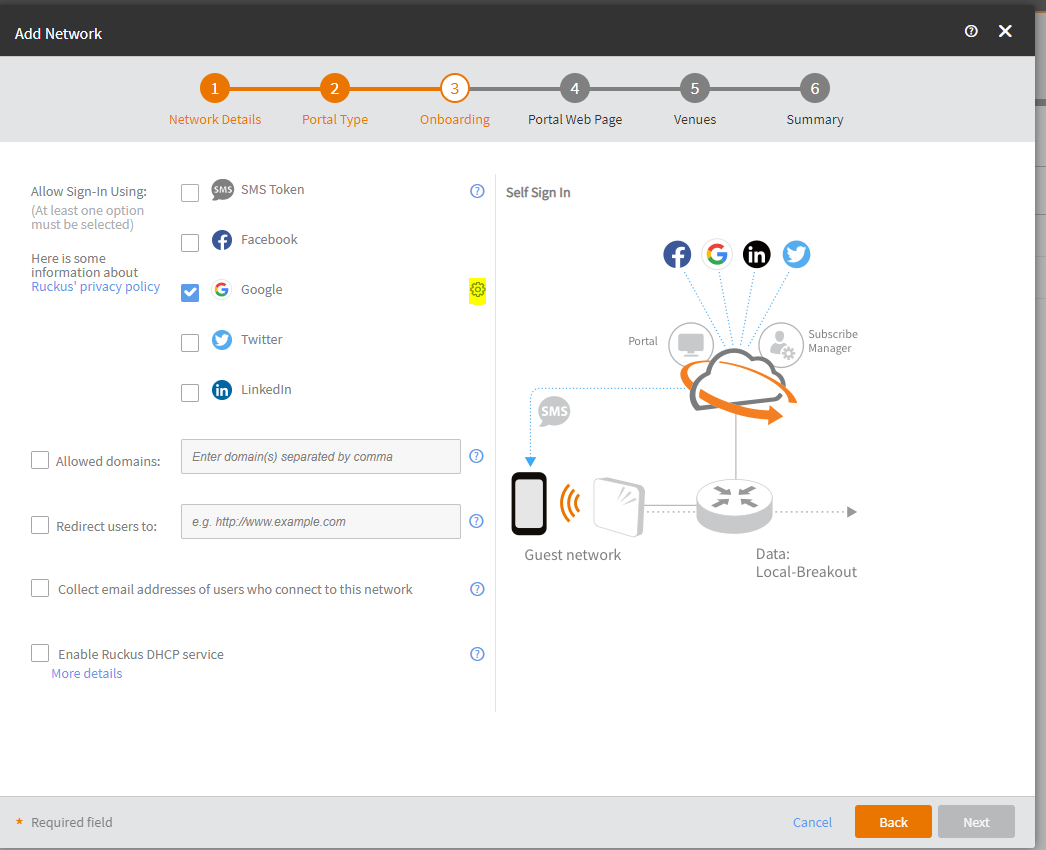This screenshot has height=850, width=1046.
Task: Click the Subscribe Manager icon in diagram
Action: point(780,345)
